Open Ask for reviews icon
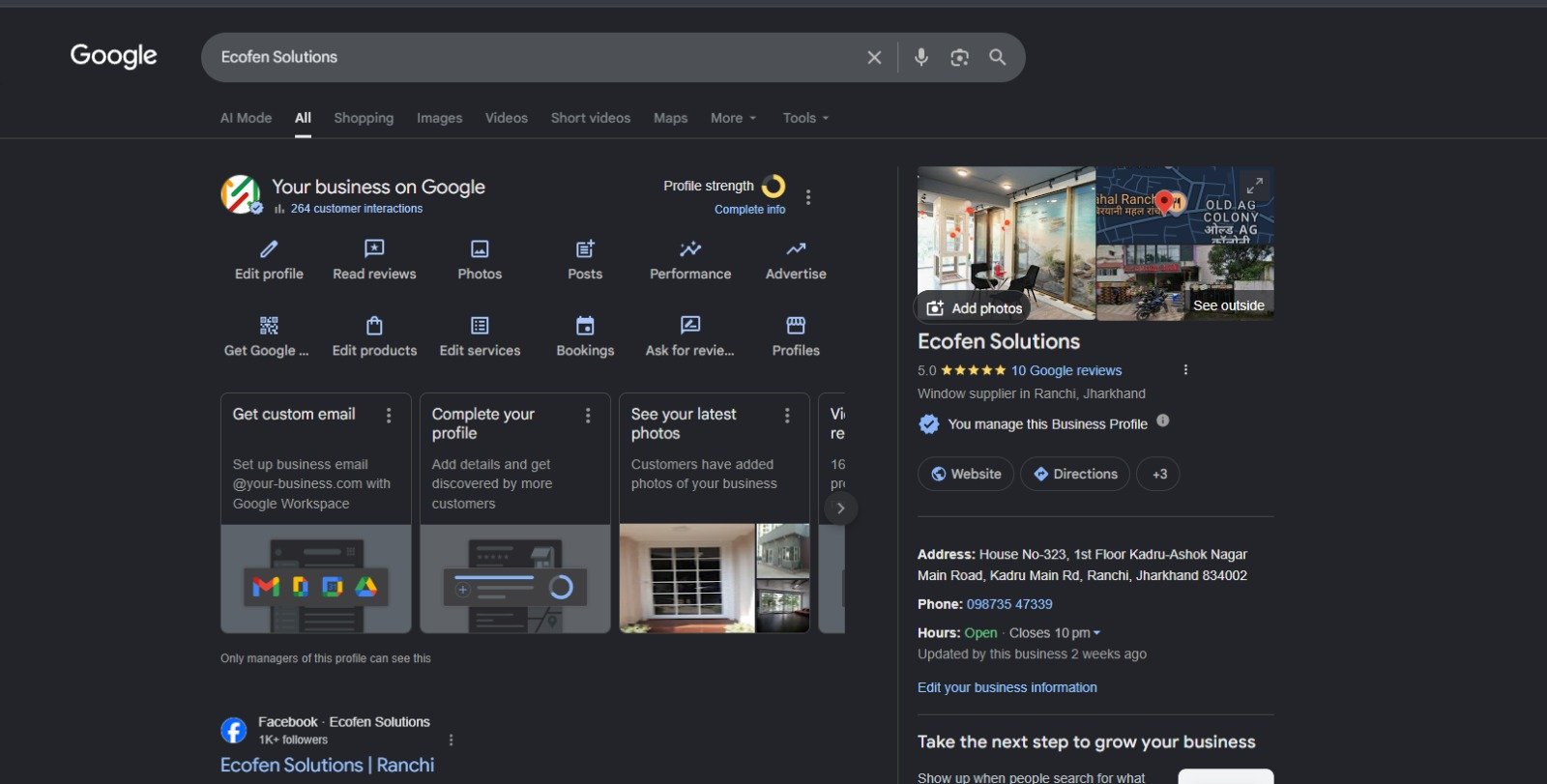This screenshot has width=1547, height=784. pos(690,326)
